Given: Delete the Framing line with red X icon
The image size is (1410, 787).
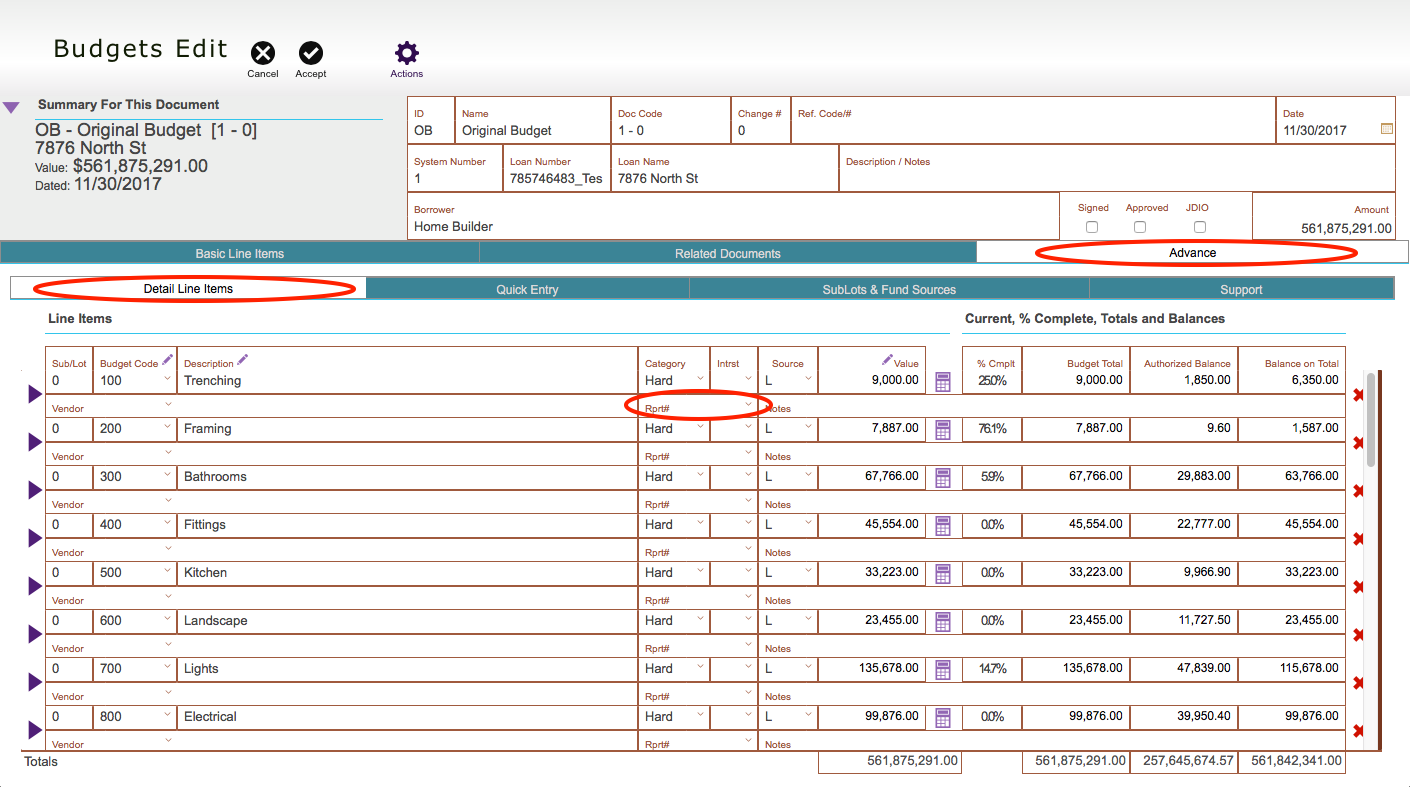Looking at the screenshot, I should pyautogui.click(x=1358, y=443).
